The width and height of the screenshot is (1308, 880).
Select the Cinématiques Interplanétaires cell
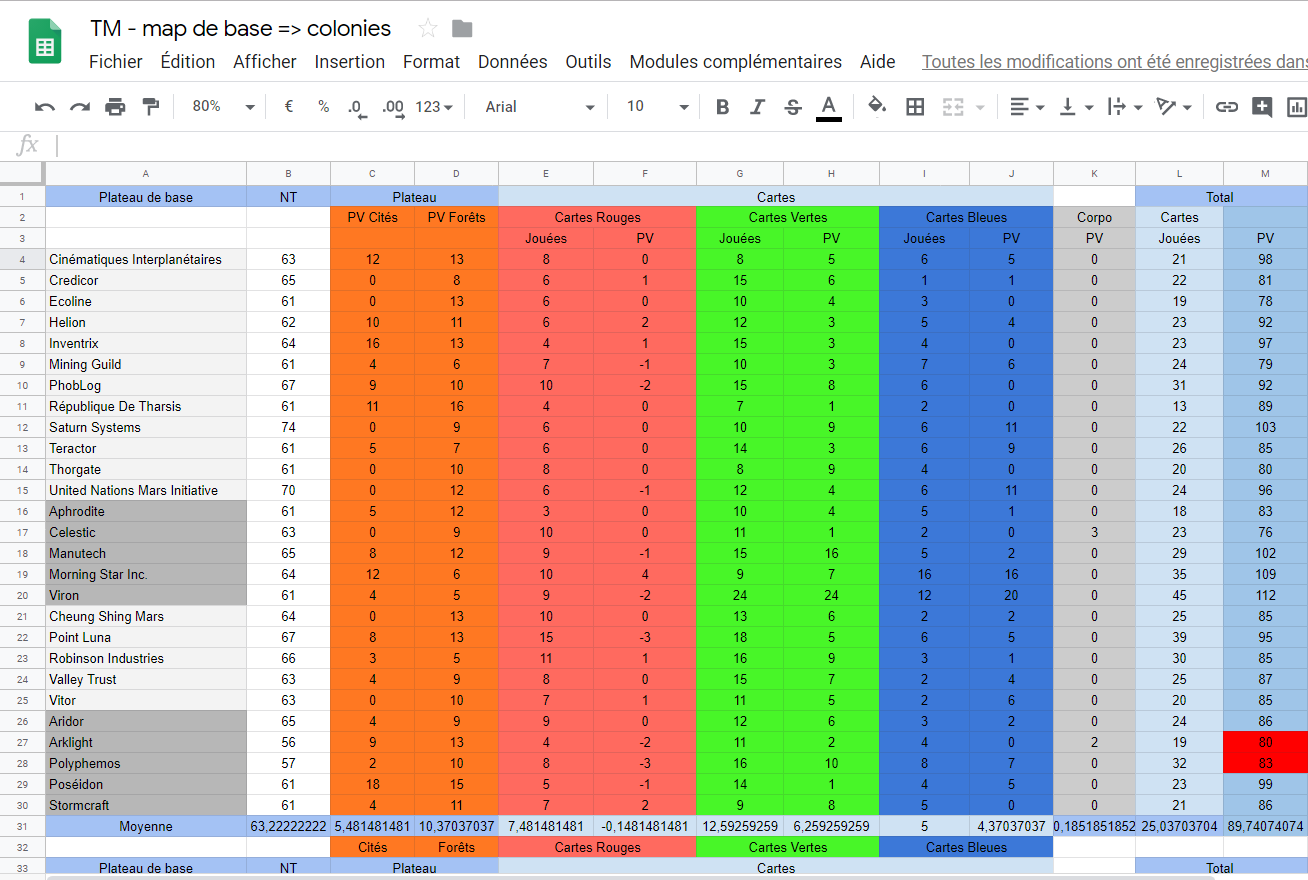click(x=146, y=259)
